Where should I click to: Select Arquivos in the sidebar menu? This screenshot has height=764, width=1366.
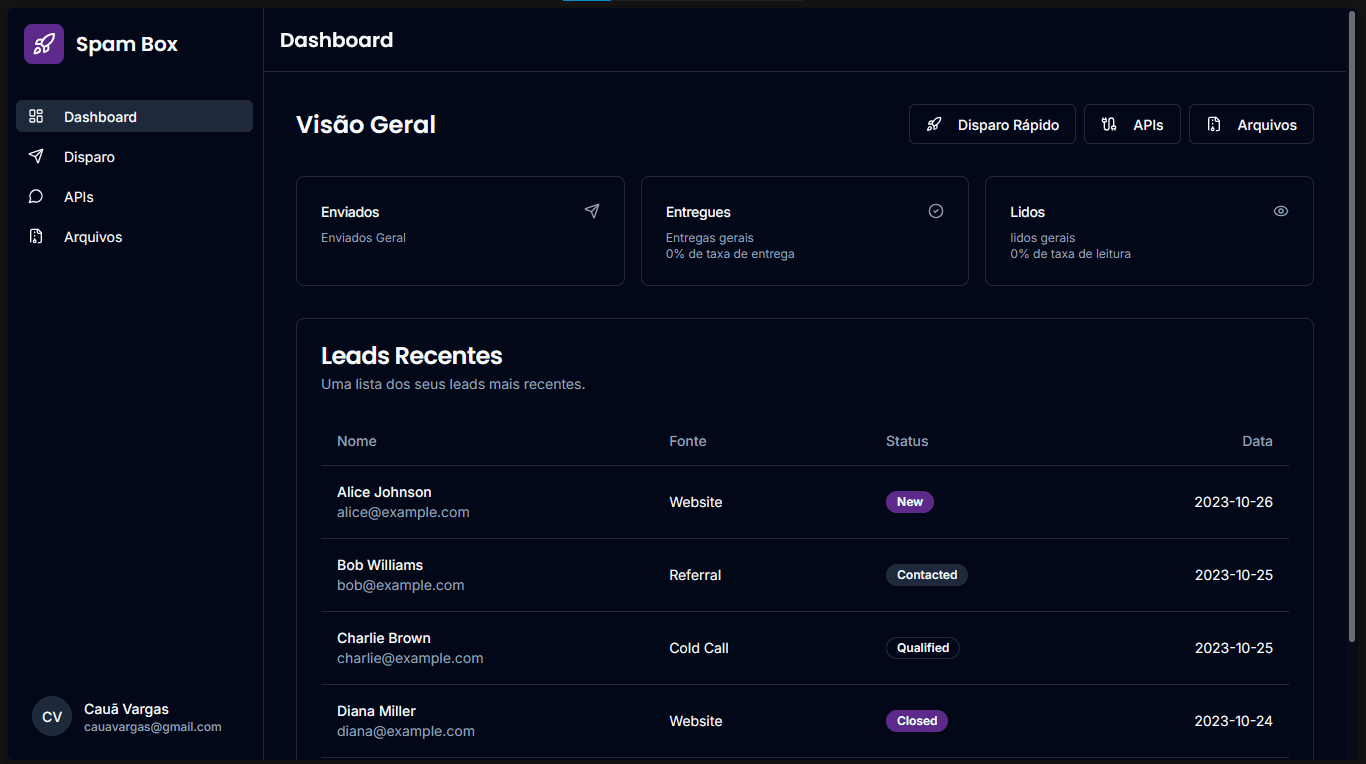point(134,236)
